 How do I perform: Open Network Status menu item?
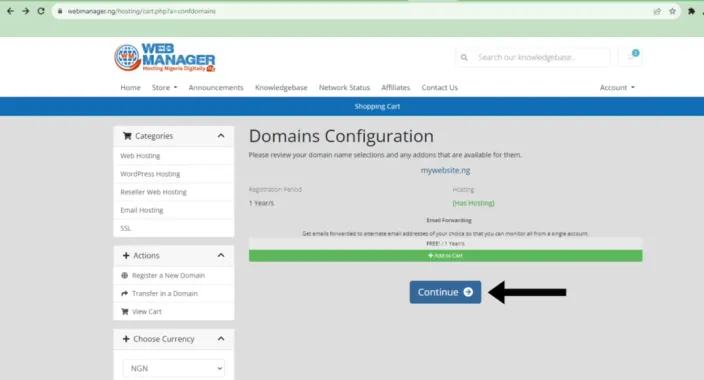[x=344, y=88]
